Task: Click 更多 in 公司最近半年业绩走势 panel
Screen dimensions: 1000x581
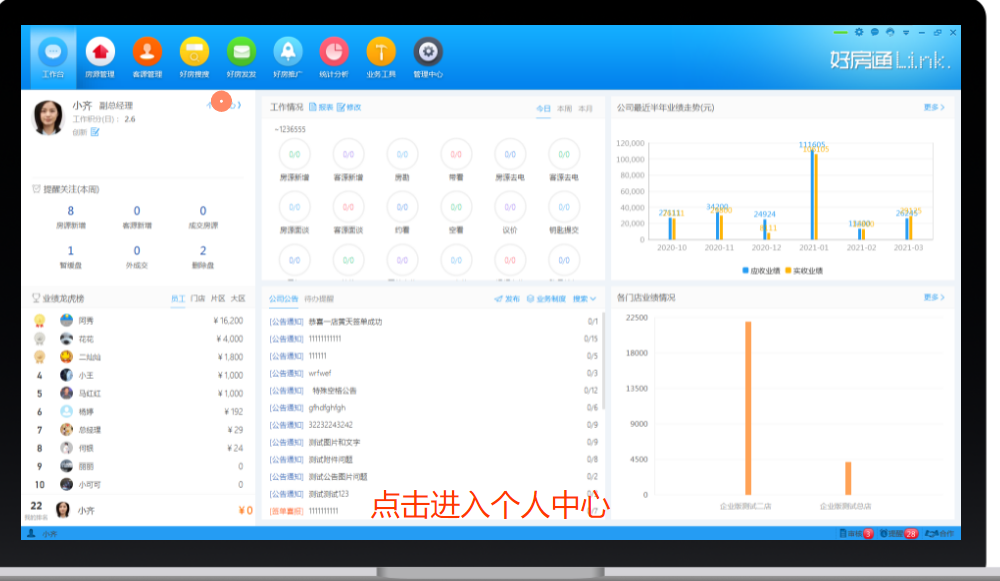Action: 934,107
